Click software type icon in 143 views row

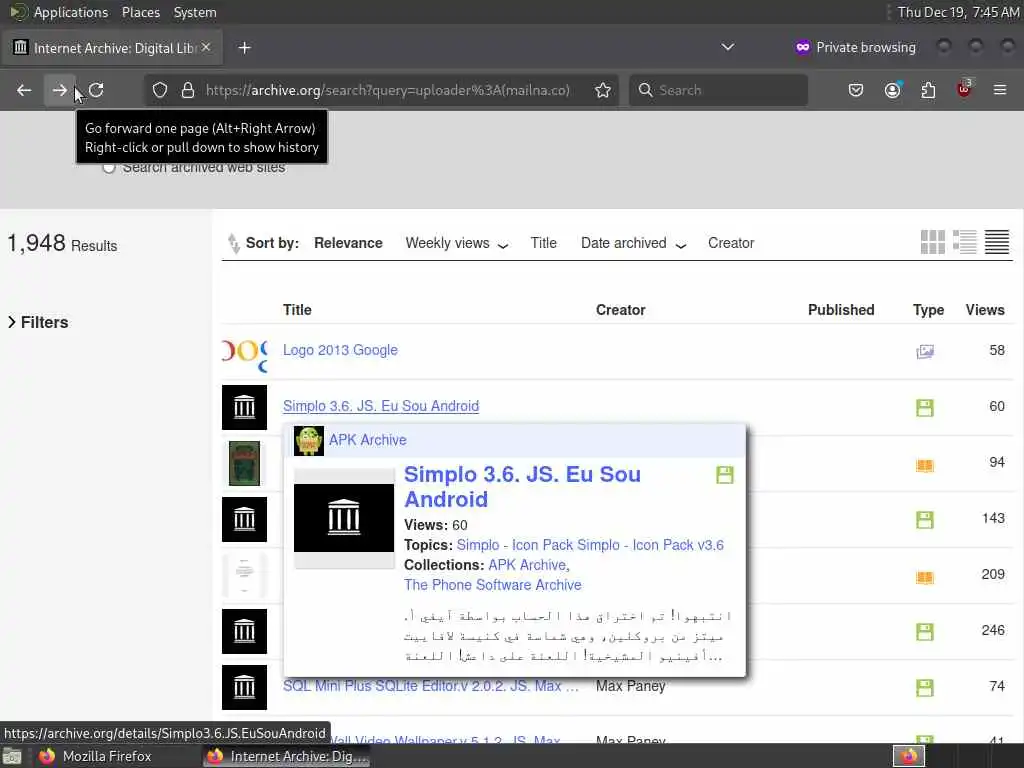[x=925, y=520]
